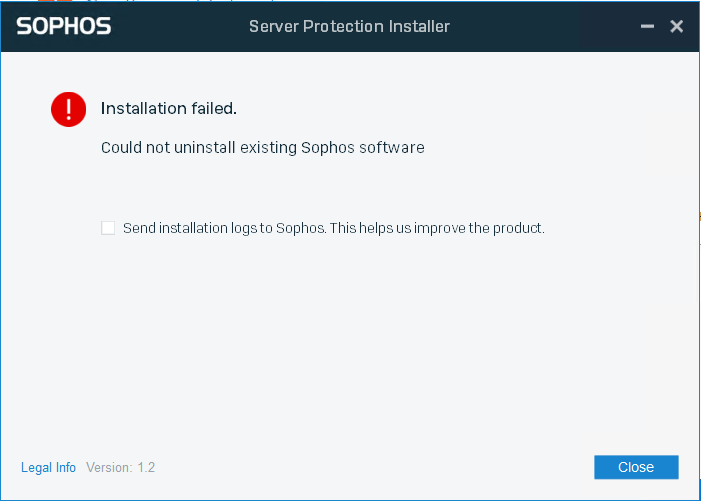Close the installer with the title bar X
Image resolution: width=701 pixels, height=501 pixels.
coord(677,26)
